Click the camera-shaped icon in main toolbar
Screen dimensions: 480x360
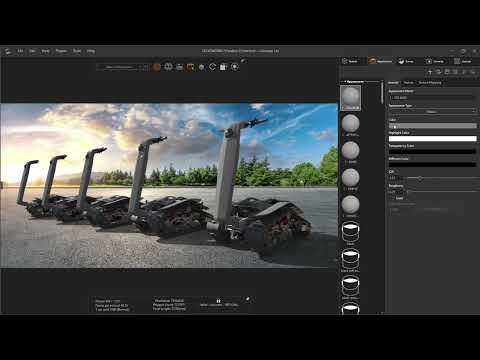click(179, 67)
